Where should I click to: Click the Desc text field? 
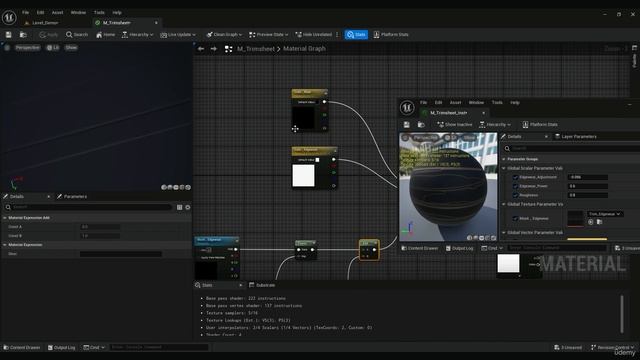click(x=121, y=254)
